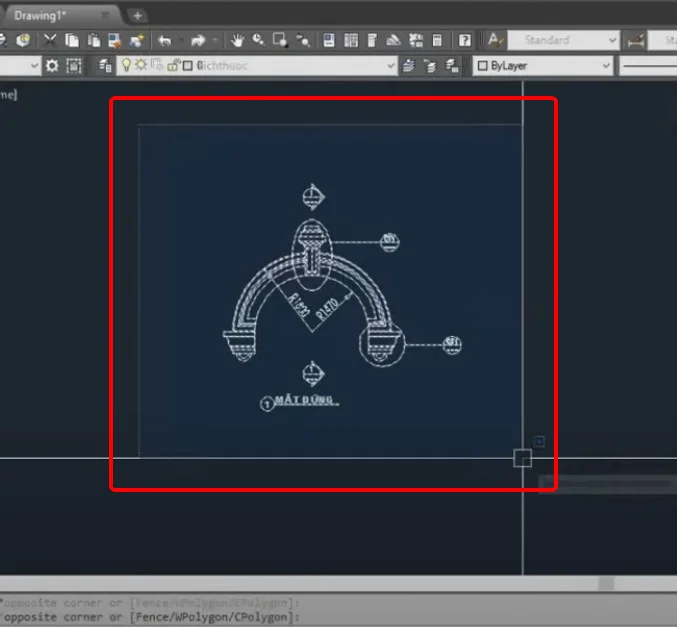Open the Tool Palettes window icon

pos(372,41)
